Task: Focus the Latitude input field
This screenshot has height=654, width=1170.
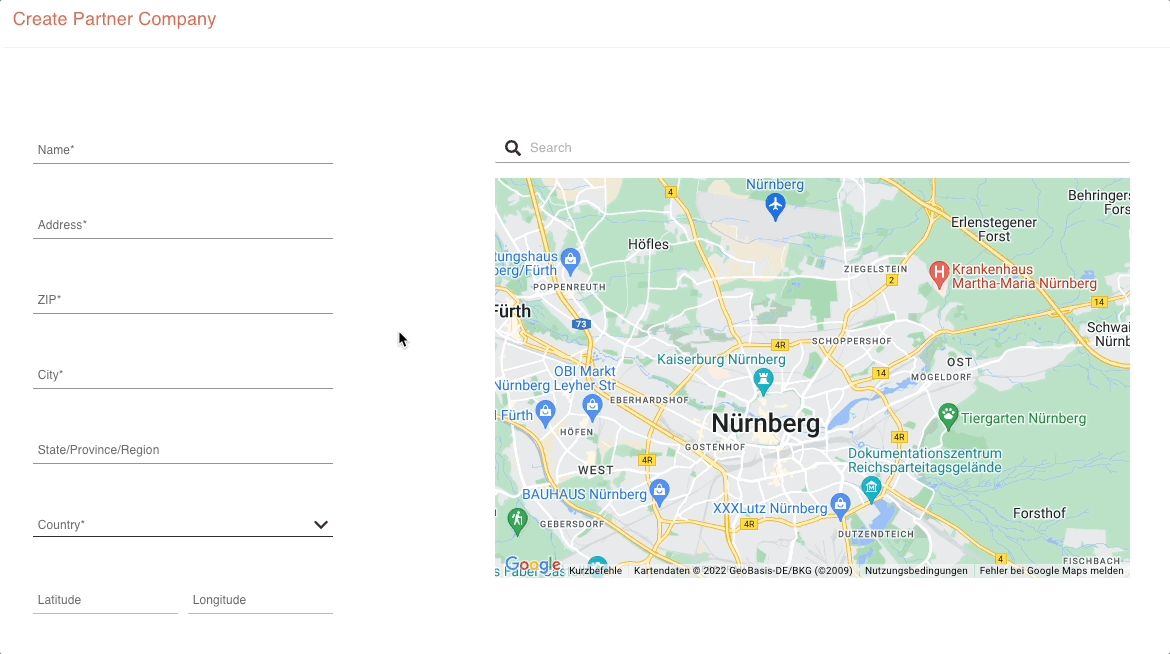Action: click(x=105, y=600)
